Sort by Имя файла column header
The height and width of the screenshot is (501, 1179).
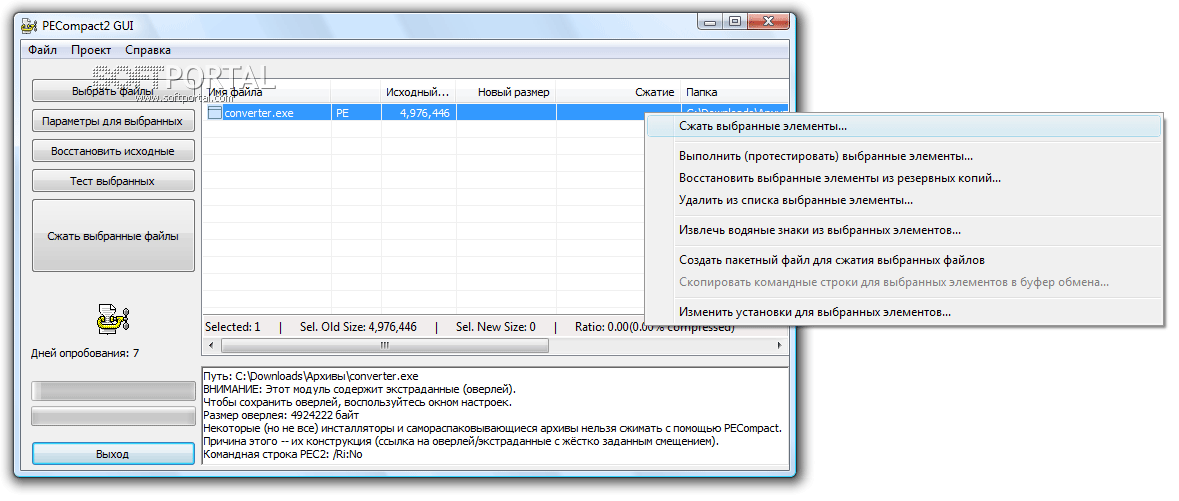[268, 93]
